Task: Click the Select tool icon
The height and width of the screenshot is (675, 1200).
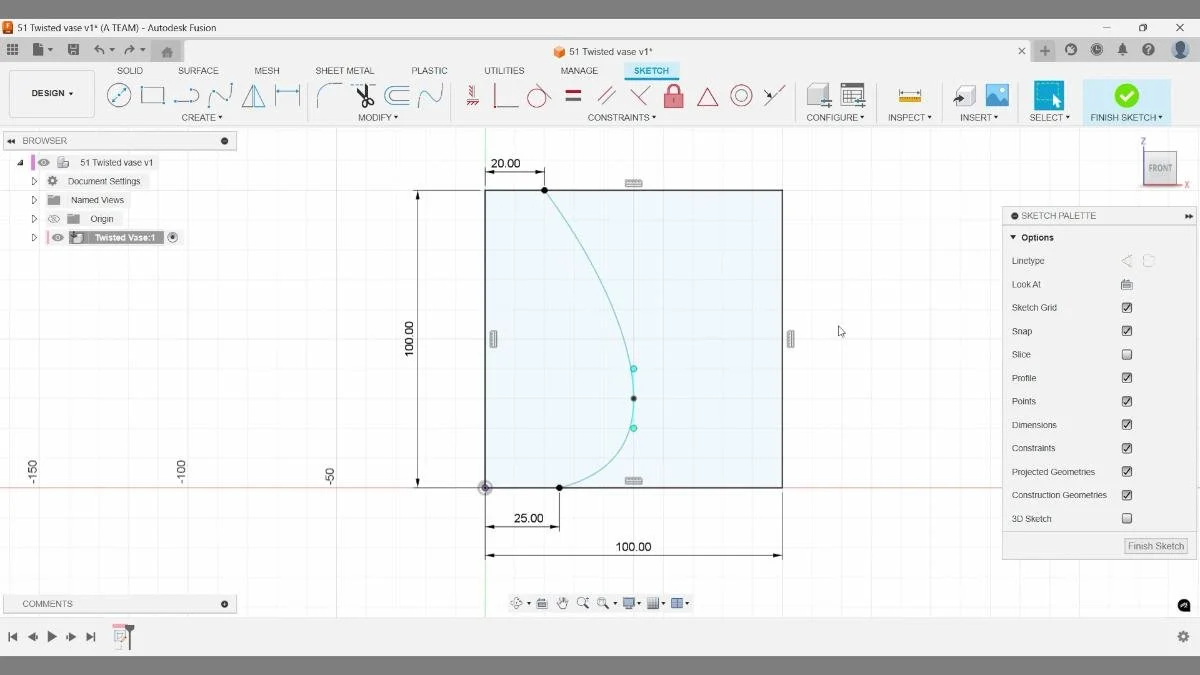Action: pyautogui.click(x=1049, y=96)
